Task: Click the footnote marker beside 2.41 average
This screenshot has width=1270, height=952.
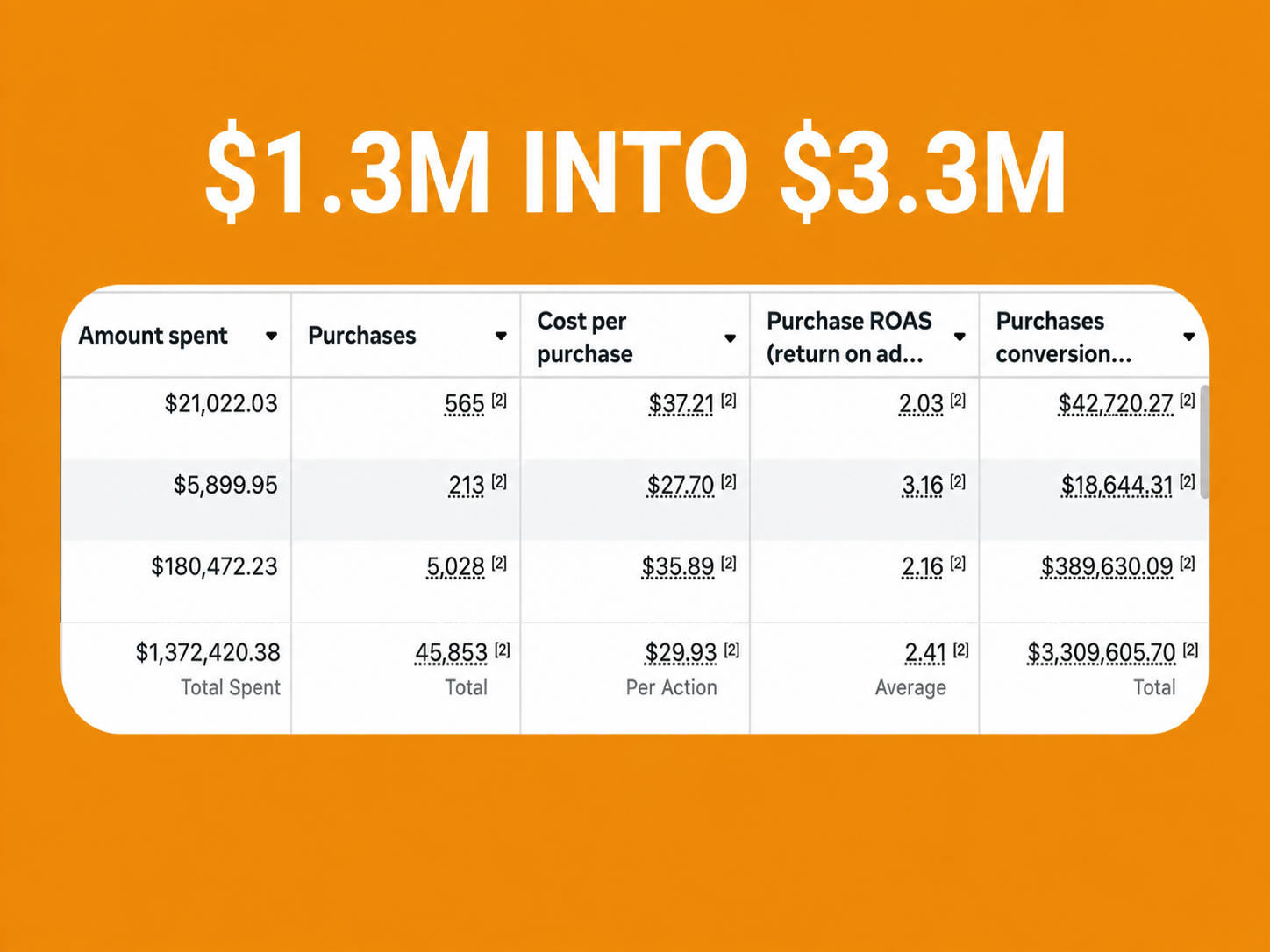Action: pos(961,650)
